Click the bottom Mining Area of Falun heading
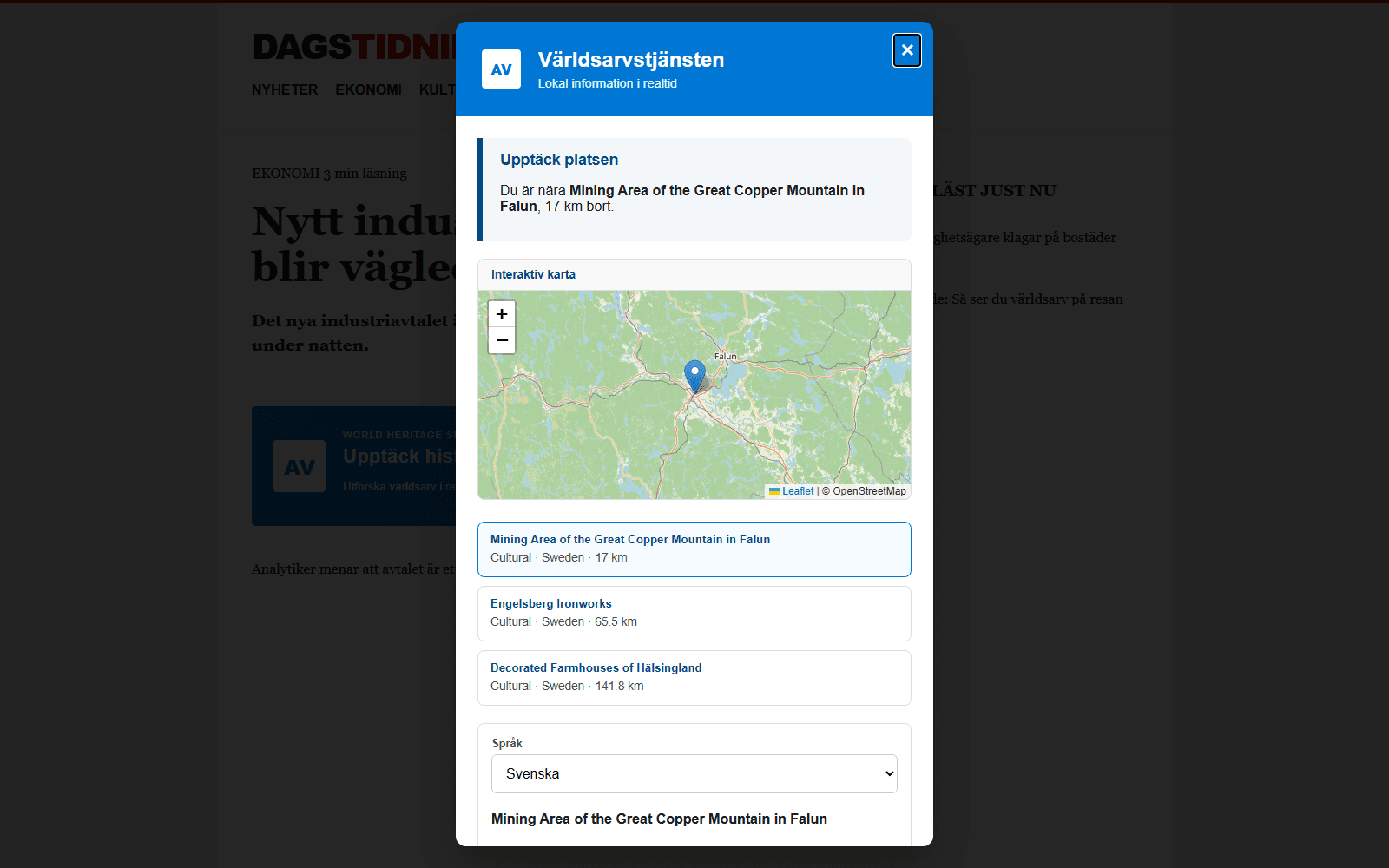Viewport: 1389px width, 868px height. 659,819
